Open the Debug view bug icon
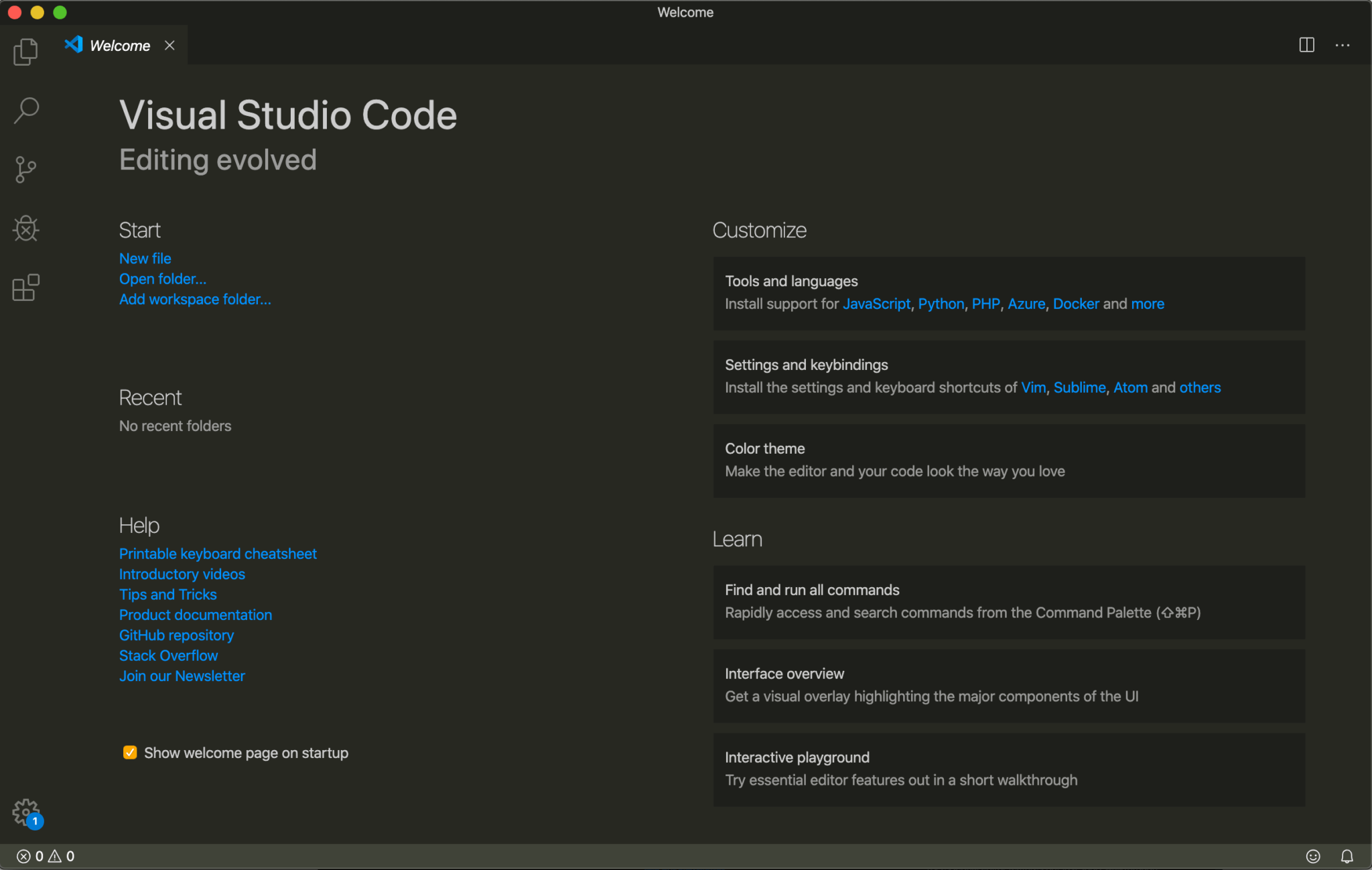This screenshot has height=870, width=1372. point(25,229)
